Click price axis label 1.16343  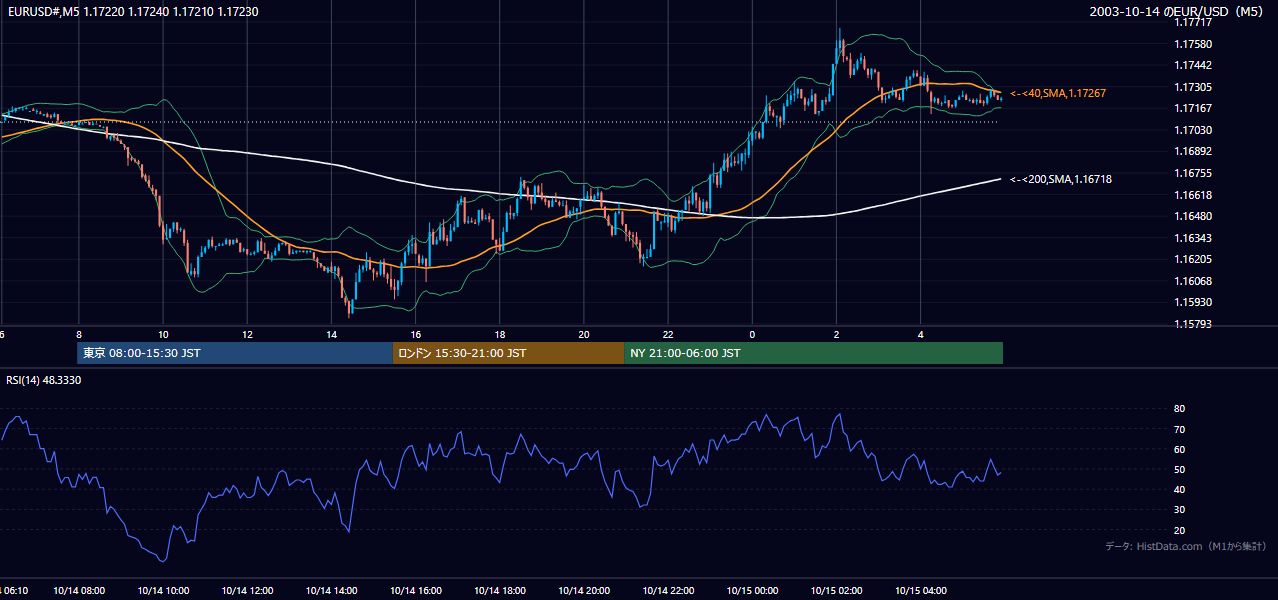[1193, 238]
